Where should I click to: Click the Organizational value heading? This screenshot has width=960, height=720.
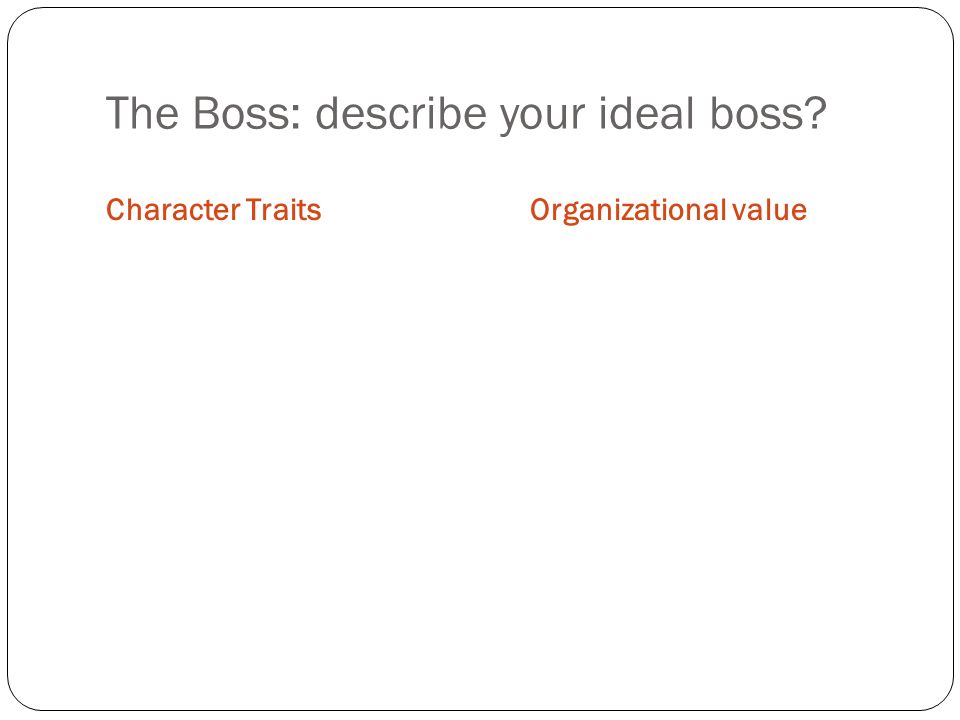pyautogui.click(x=669, y=211)
